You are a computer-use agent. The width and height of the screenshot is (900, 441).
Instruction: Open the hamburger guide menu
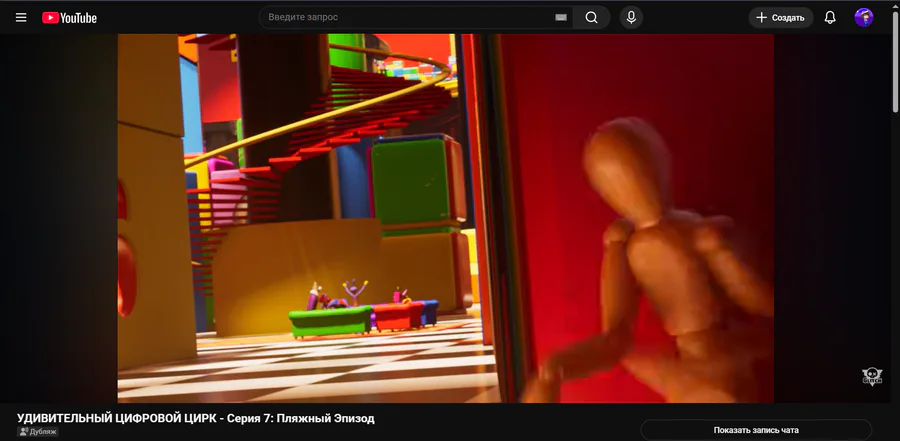pos(21,17)
